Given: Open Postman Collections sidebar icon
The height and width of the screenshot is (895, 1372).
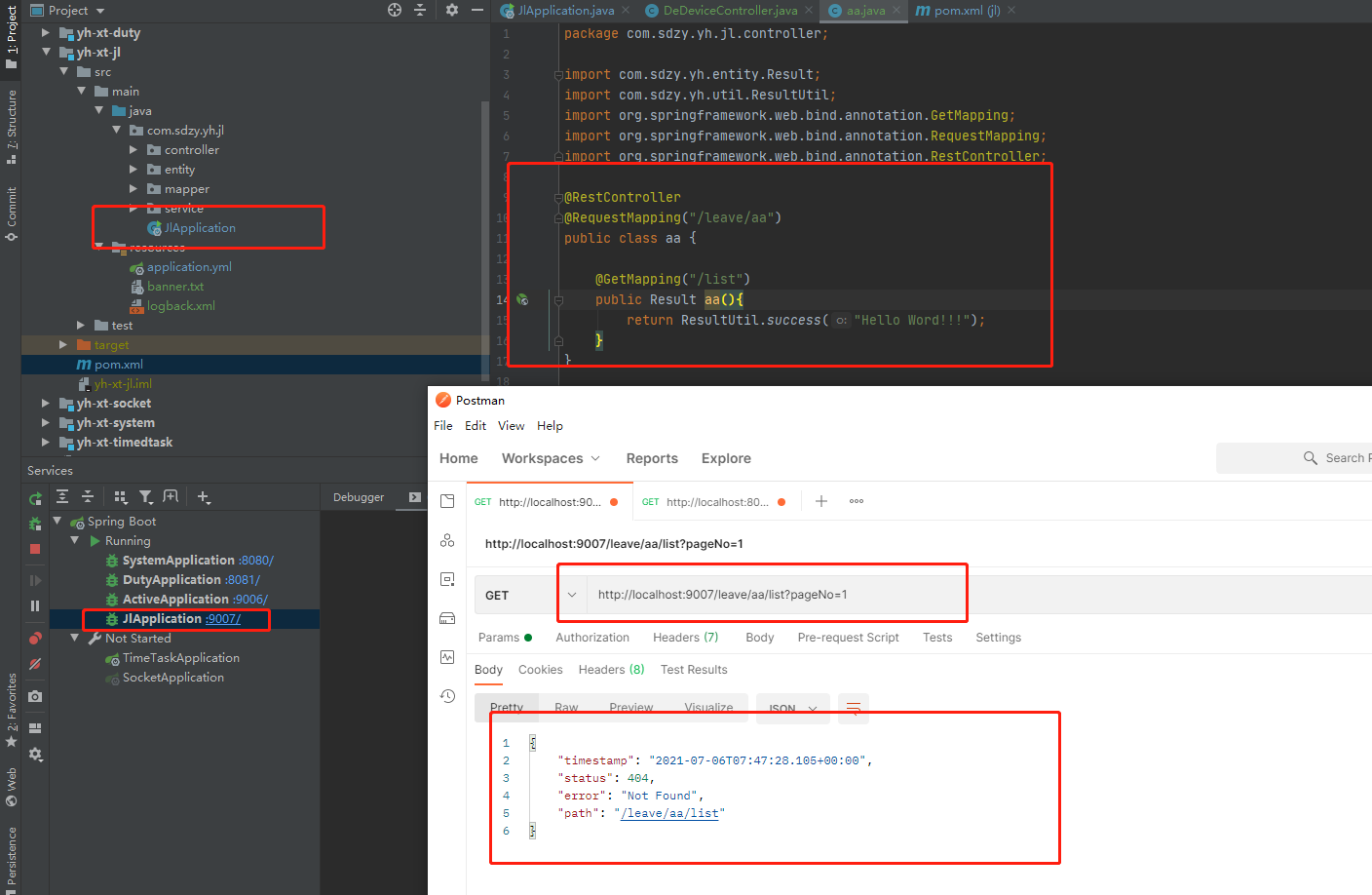Looking at the screenshot, I should pos(447,501).
